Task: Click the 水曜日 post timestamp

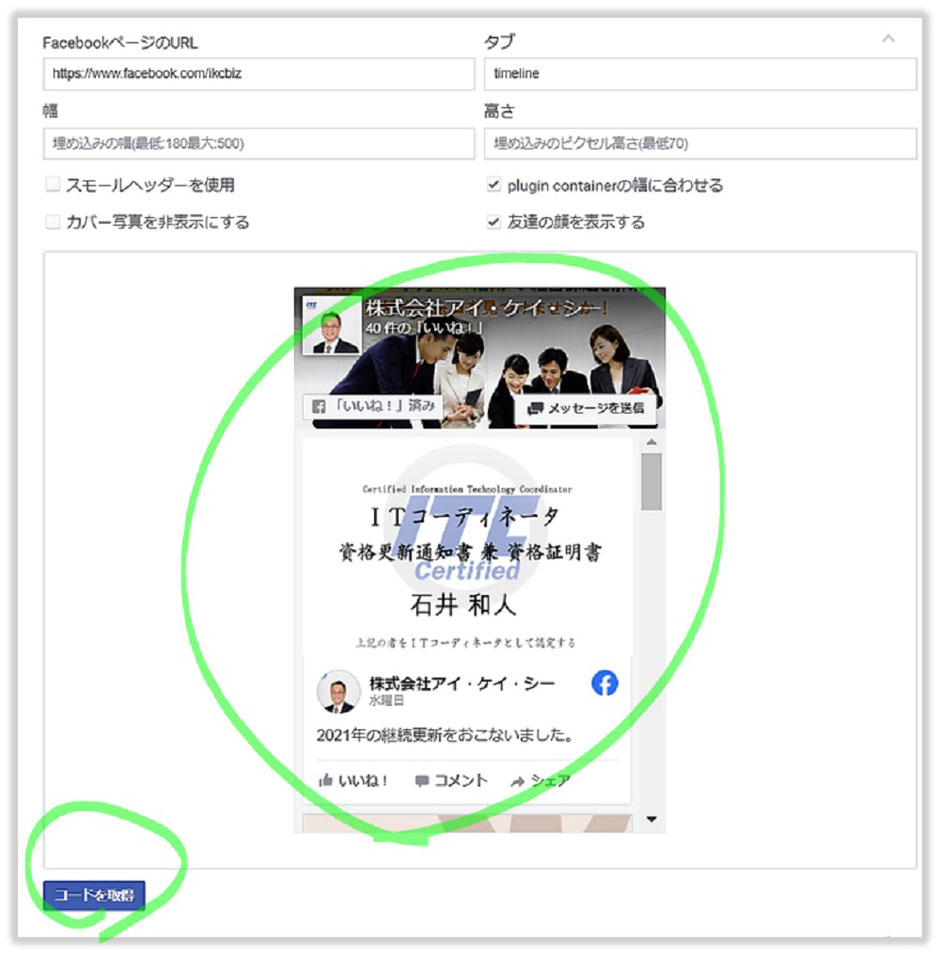Action: [x=386, y=701]
